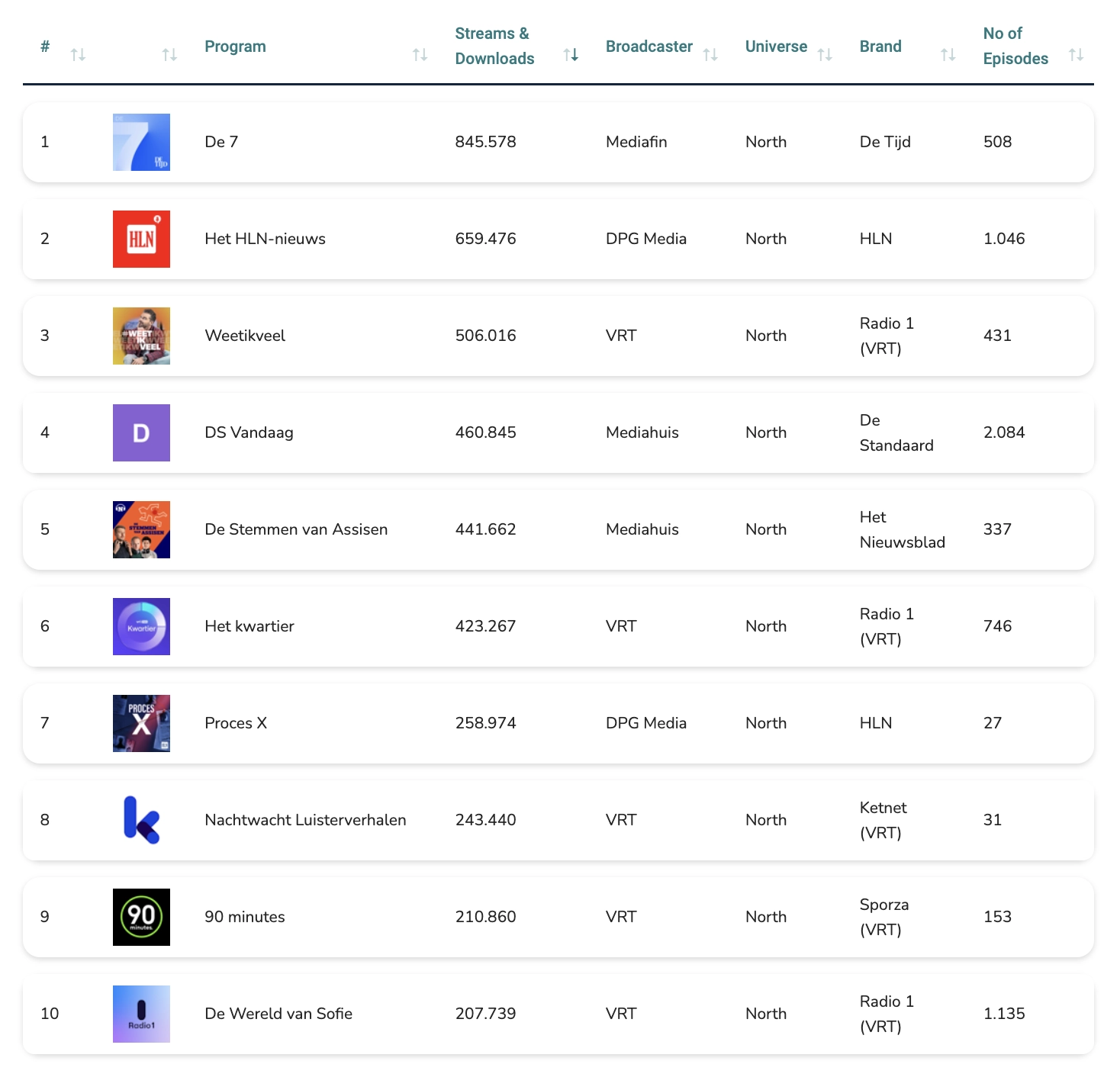Image resolution: width=1120 pixels, height=1077 pixels.
Task: Toggle sort arrows for Streams & Downloads
Action: (571, 55)
